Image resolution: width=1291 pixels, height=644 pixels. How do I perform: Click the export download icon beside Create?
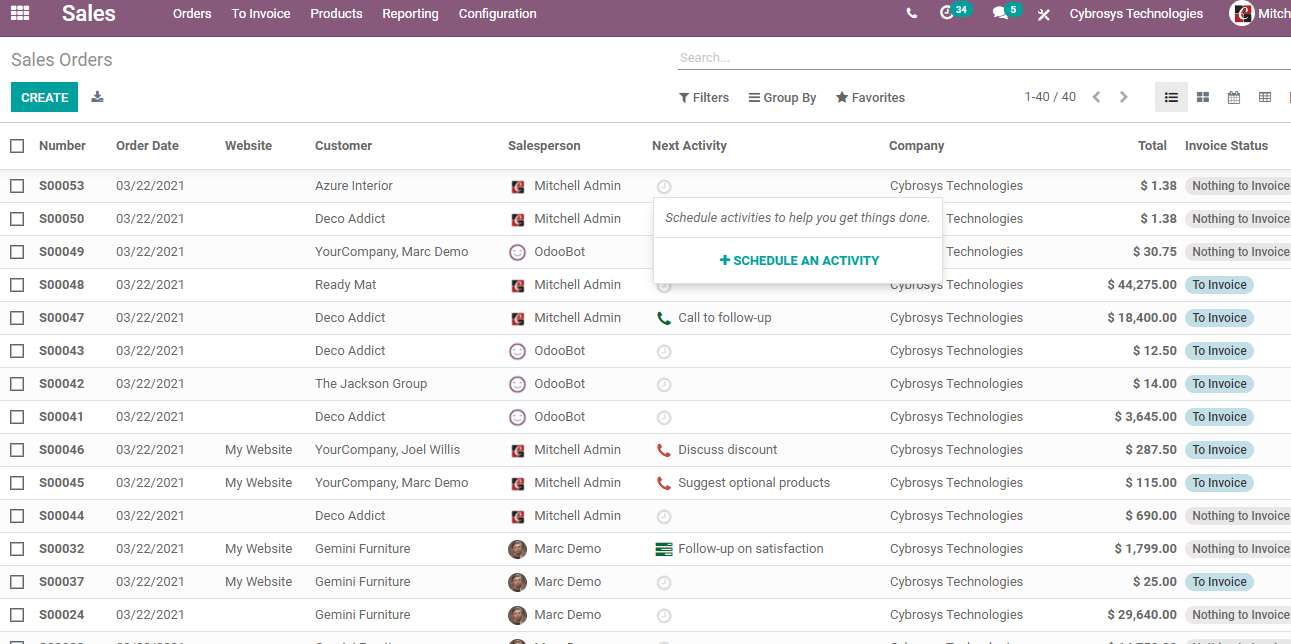point(97,97)
